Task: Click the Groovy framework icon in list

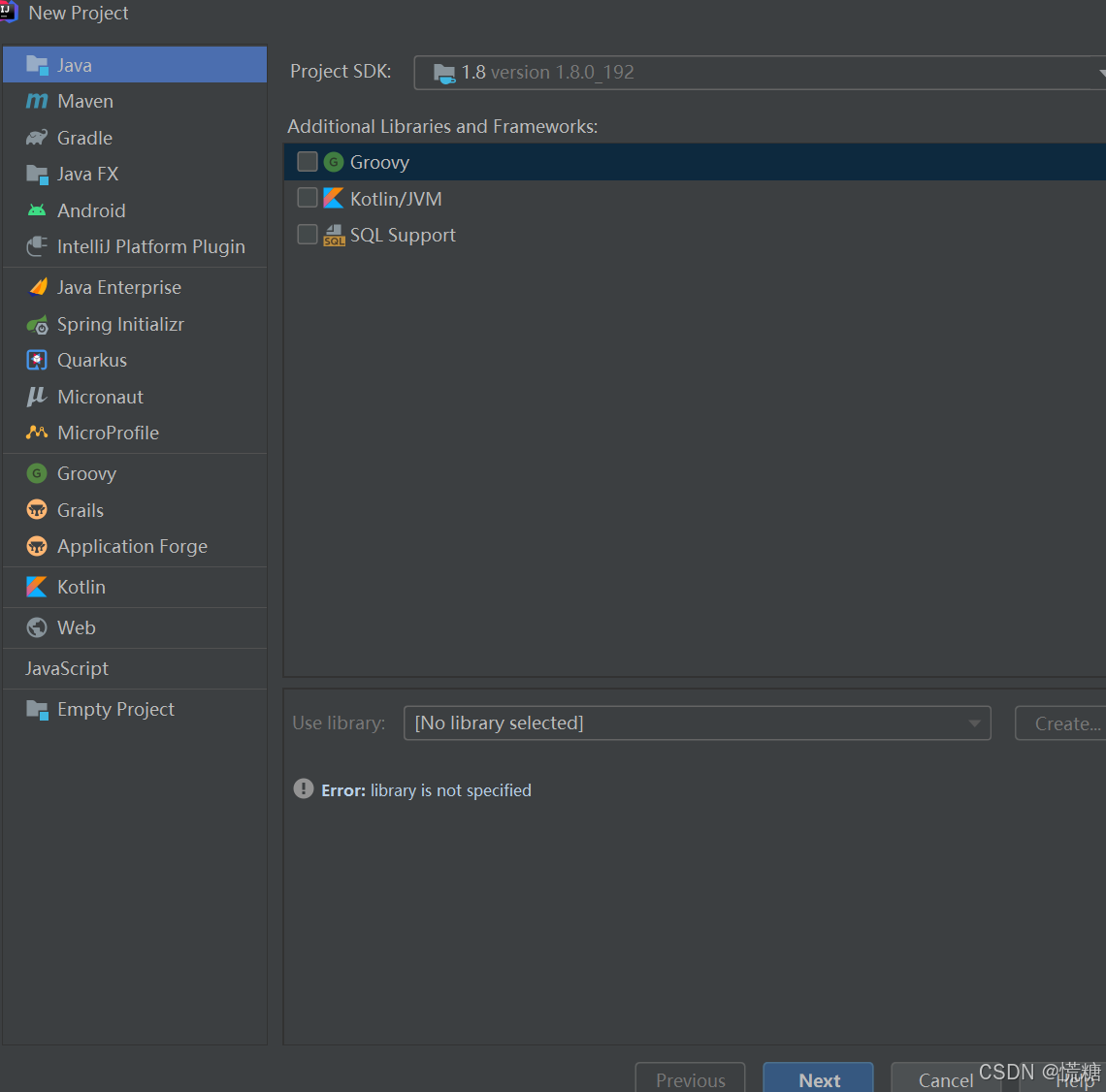Action: [334, 162]
